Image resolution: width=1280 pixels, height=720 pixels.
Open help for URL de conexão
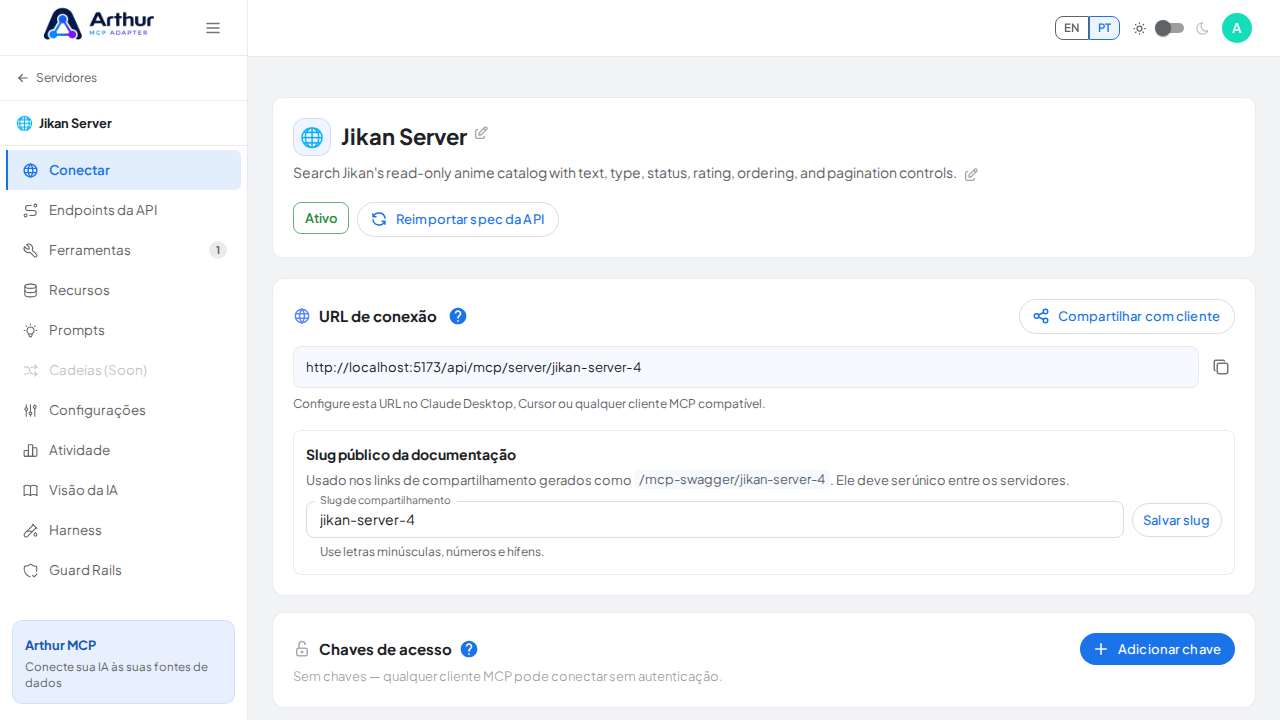(458, 316)
